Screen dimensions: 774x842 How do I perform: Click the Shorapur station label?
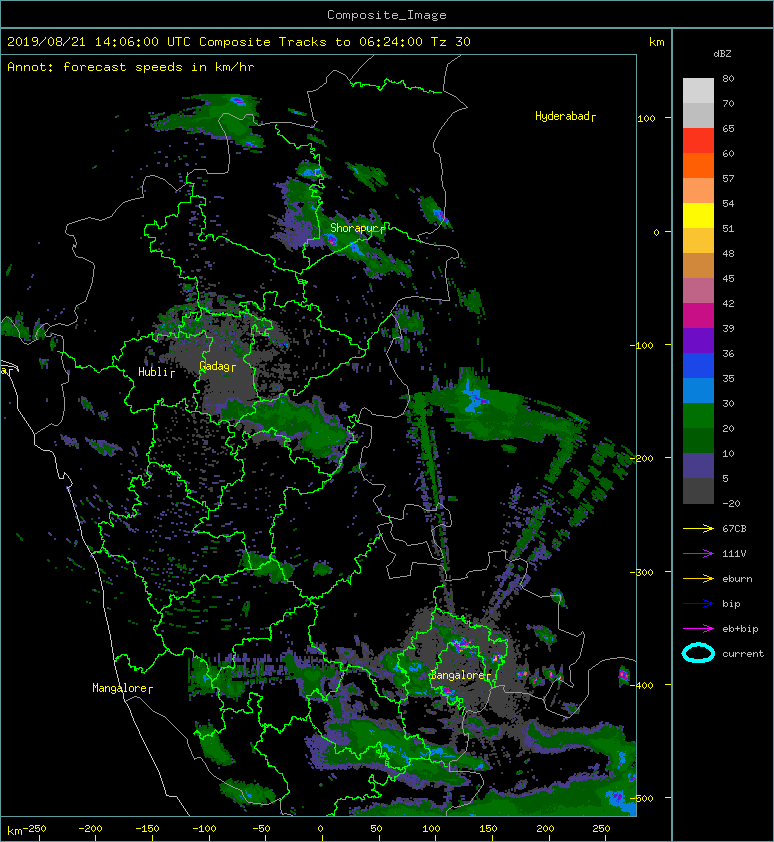pyautogui.click(x=357, y=228)
